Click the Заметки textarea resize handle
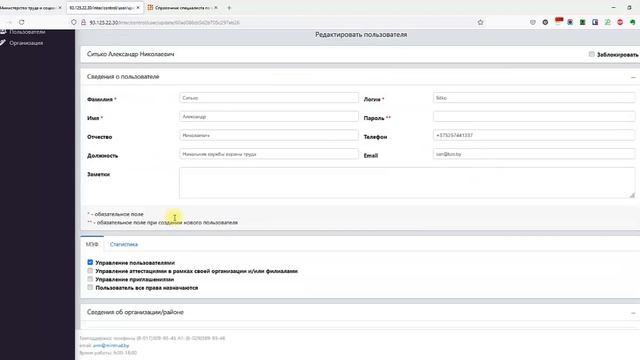 tap(632, 196)
